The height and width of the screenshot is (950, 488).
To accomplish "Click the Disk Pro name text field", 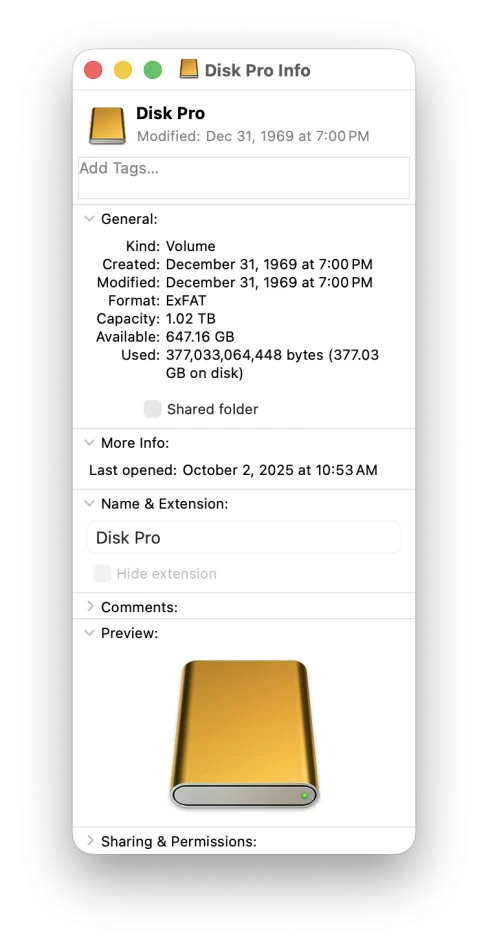I will click(244, 537).
